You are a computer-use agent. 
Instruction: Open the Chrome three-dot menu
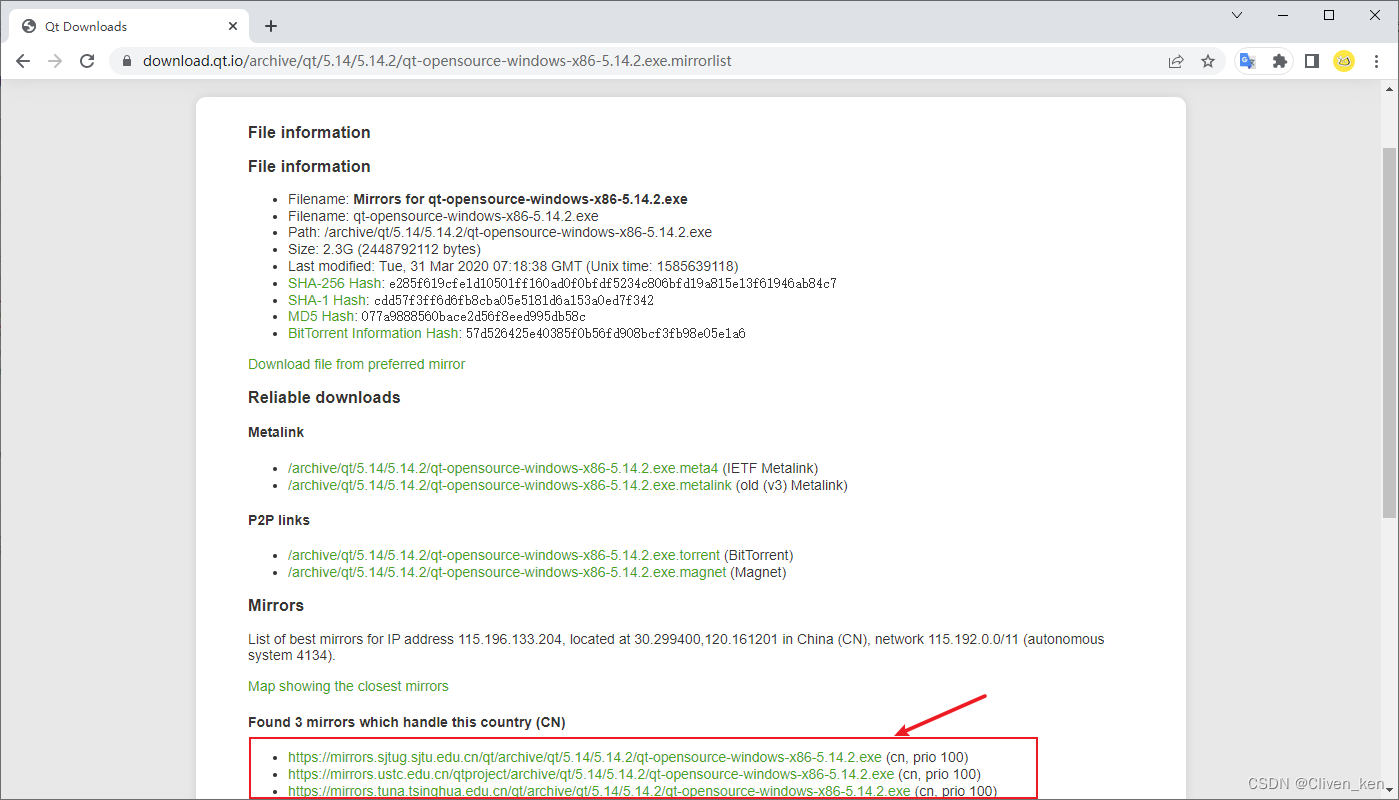1376,61
